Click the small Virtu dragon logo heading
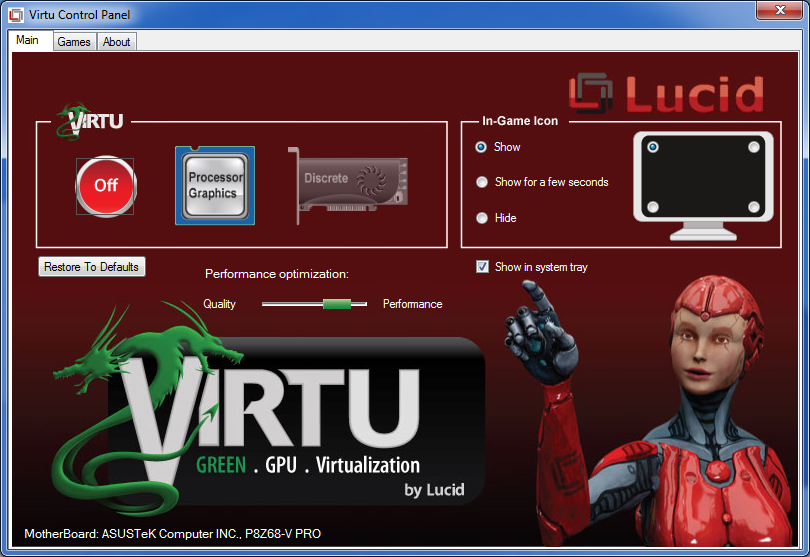Screen dimensions: 810x557 (90, 121)
